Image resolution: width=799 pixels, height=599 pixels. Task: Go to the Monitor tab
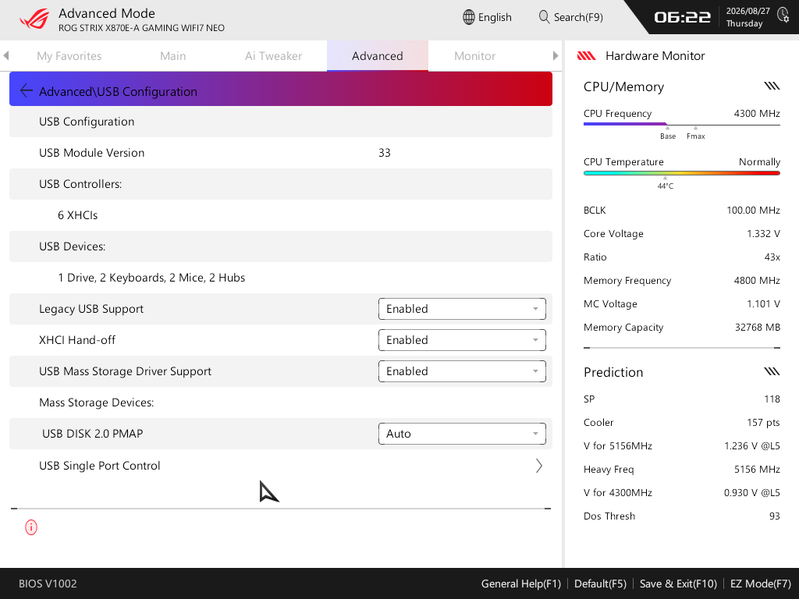pos(474,56)
